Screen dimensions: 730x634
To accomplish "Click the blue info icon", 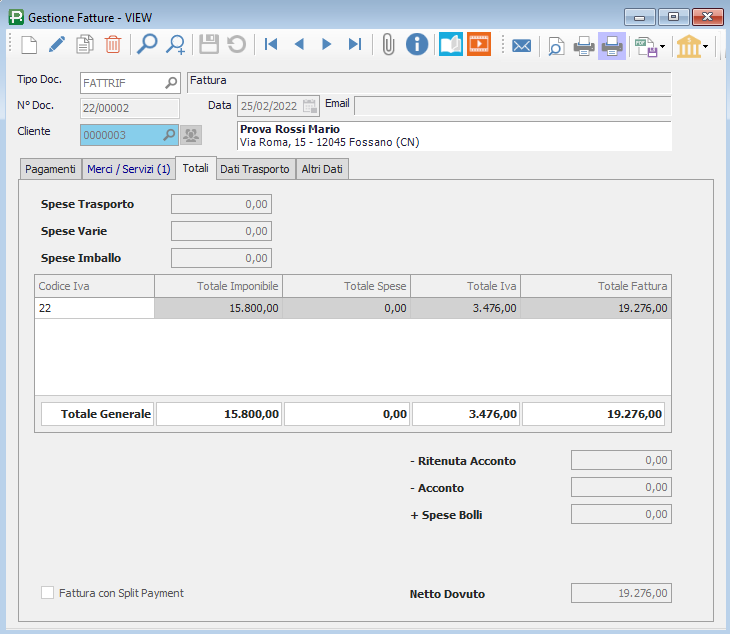I will click(416, 45).
